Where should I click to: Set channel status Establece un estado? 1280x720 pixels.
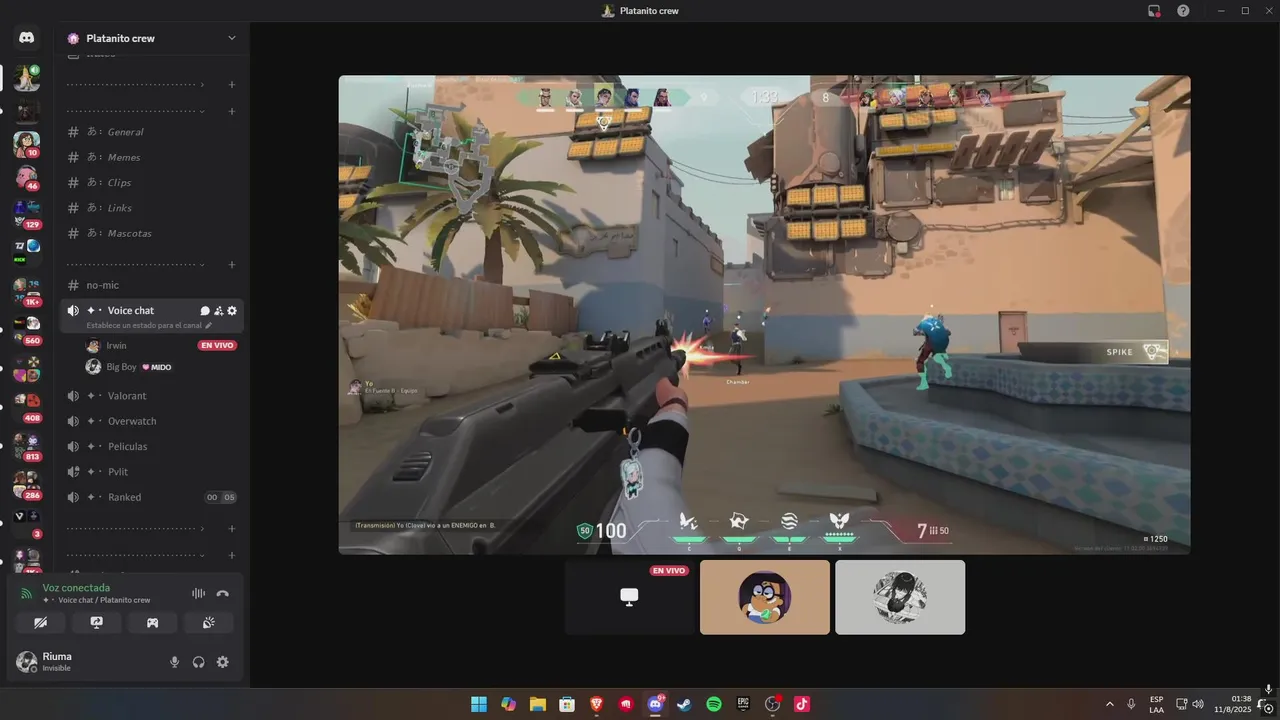click(x=149, y=325)
